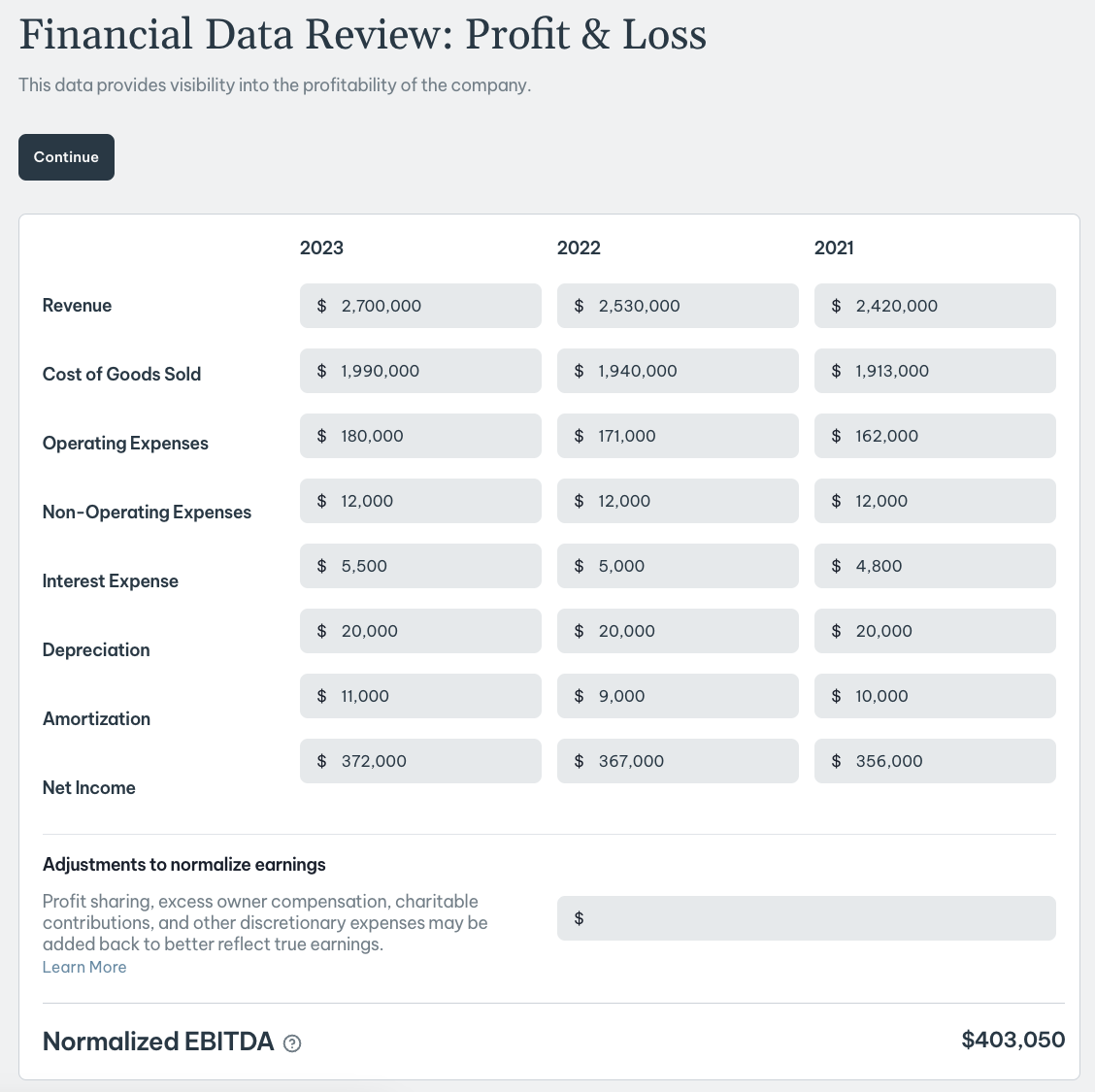Click the Normalized EBITDA help icon
1095x1092 pixels.
click(292, 1043)
